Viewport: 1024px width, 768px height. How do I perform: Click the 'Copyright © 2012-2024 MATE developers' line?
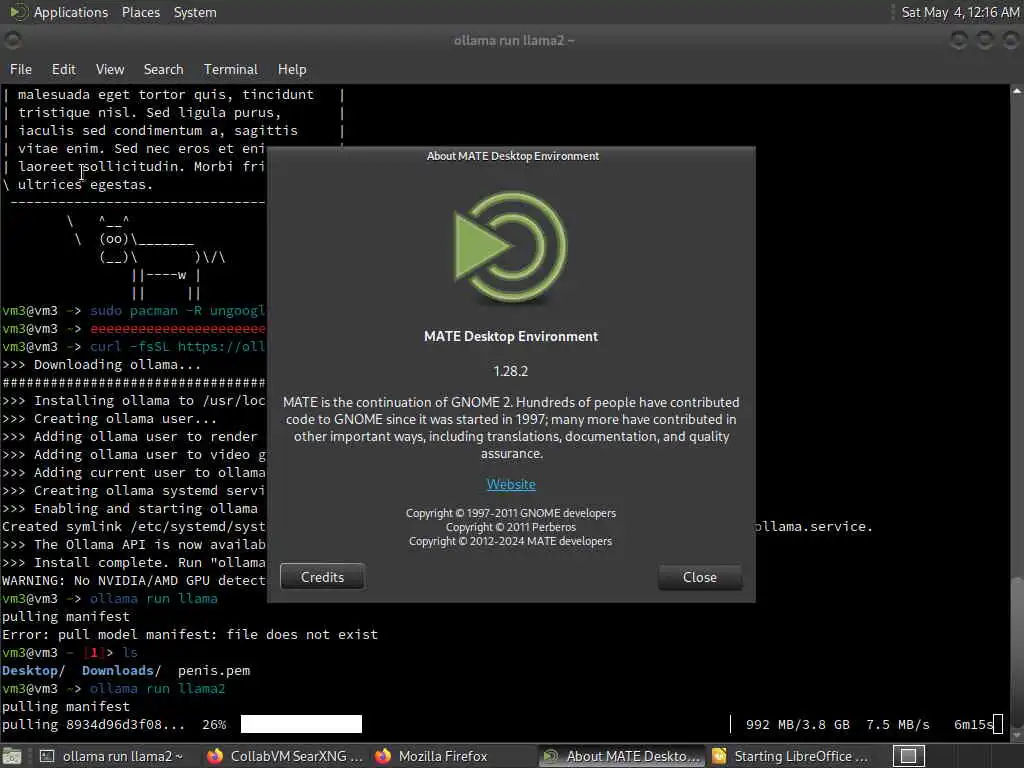click(511, 541)
